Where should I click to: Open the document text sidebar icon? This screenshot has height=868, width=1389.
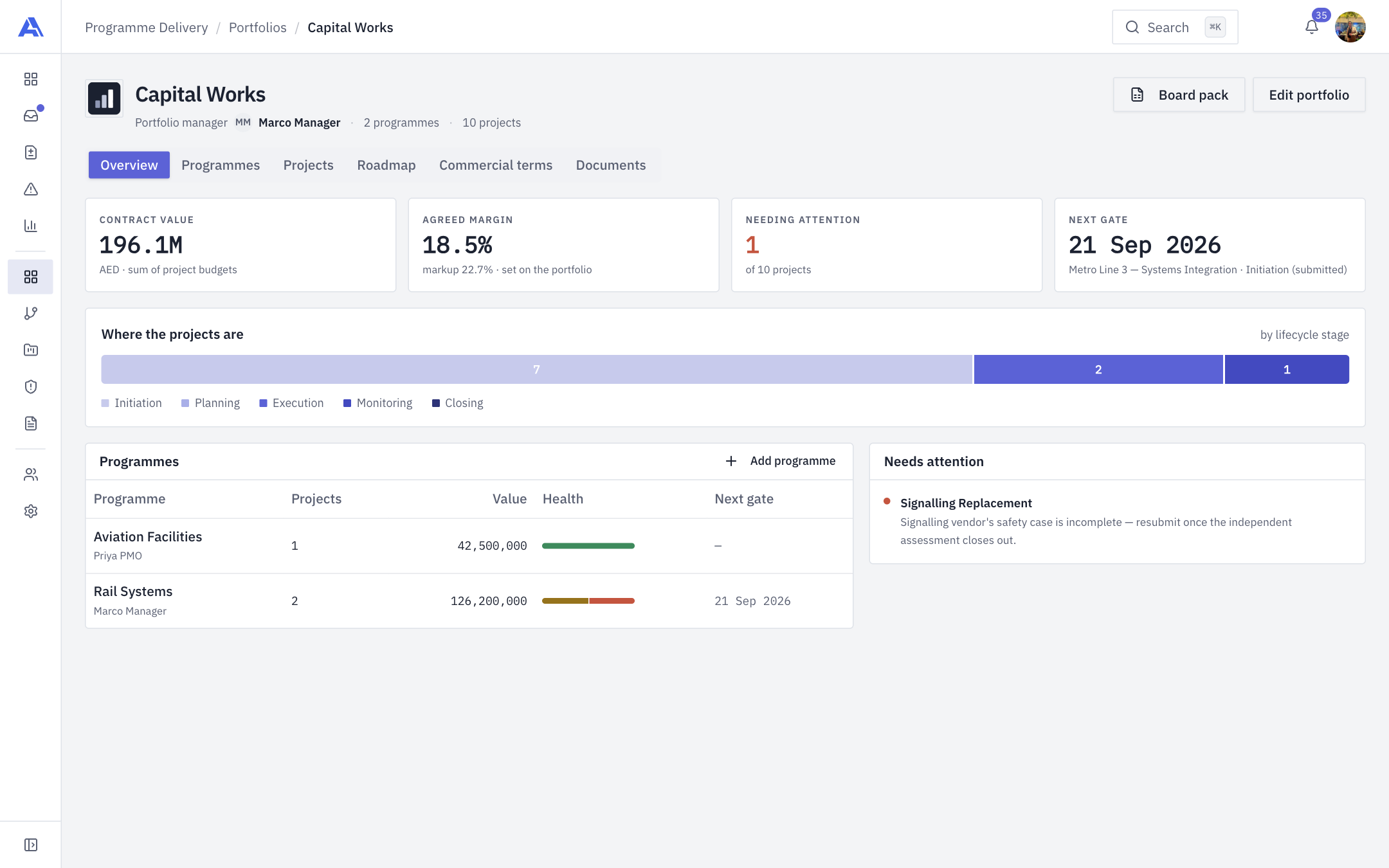[x=31, y=423]
